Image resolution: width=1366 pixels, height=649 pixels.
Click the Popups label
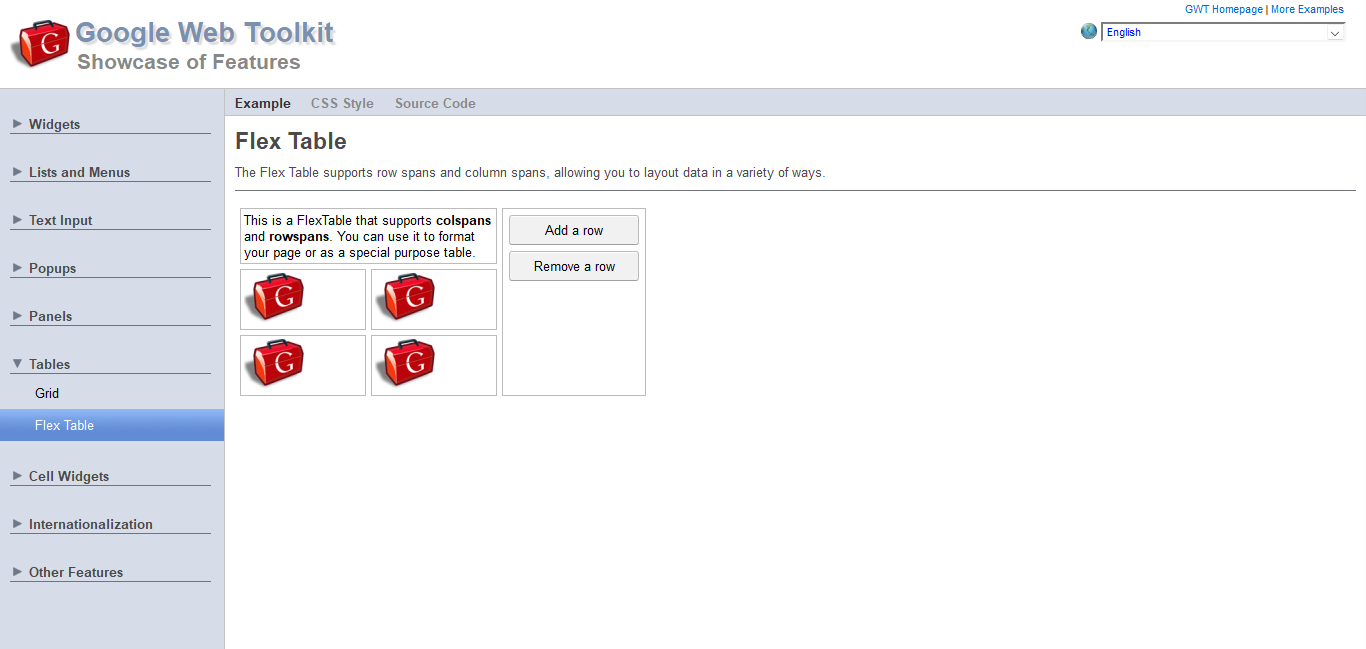click(x=52, y=268)
